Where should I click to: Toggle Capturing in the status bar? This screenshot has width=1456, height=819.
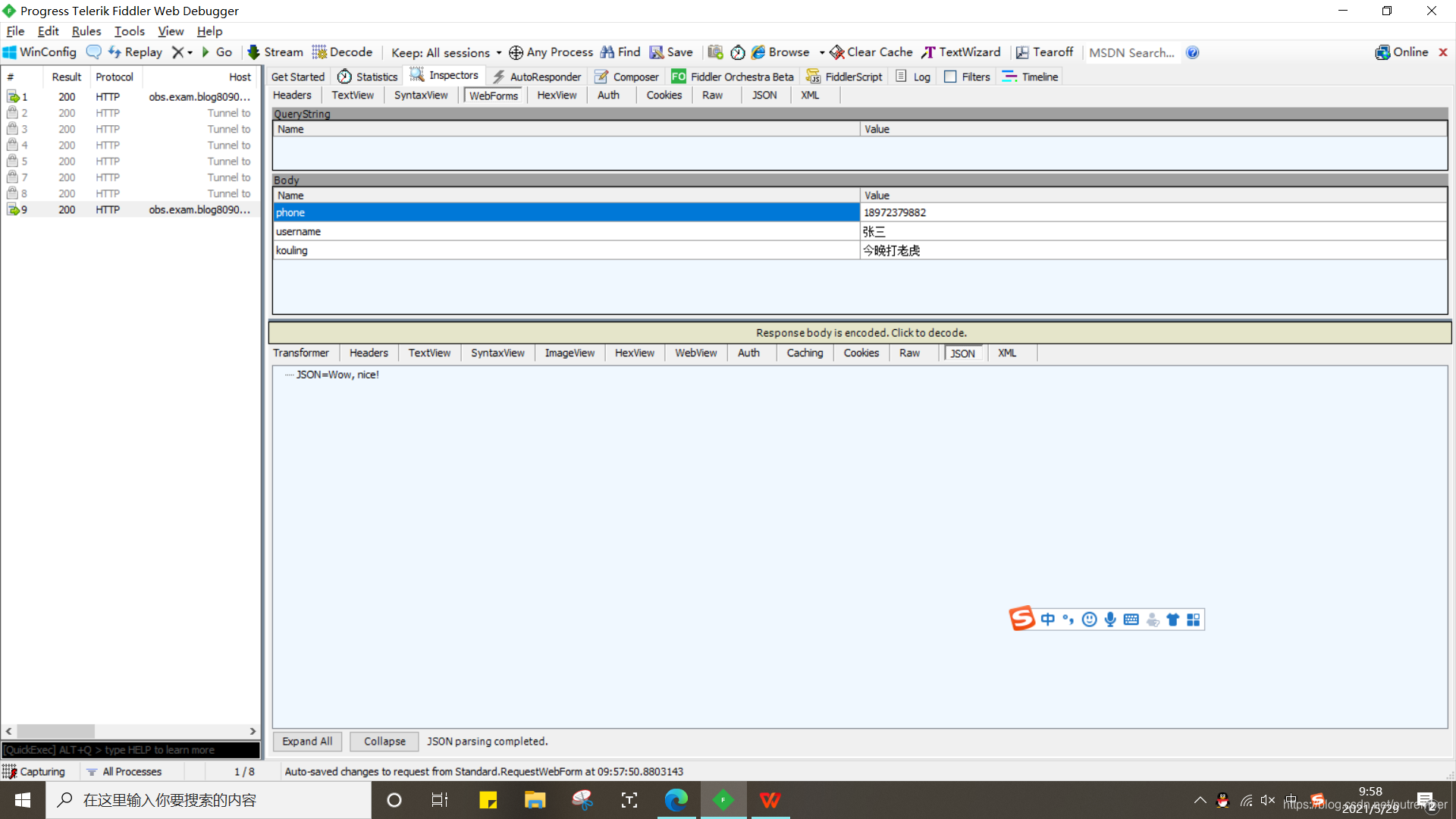tap(35, 771)
